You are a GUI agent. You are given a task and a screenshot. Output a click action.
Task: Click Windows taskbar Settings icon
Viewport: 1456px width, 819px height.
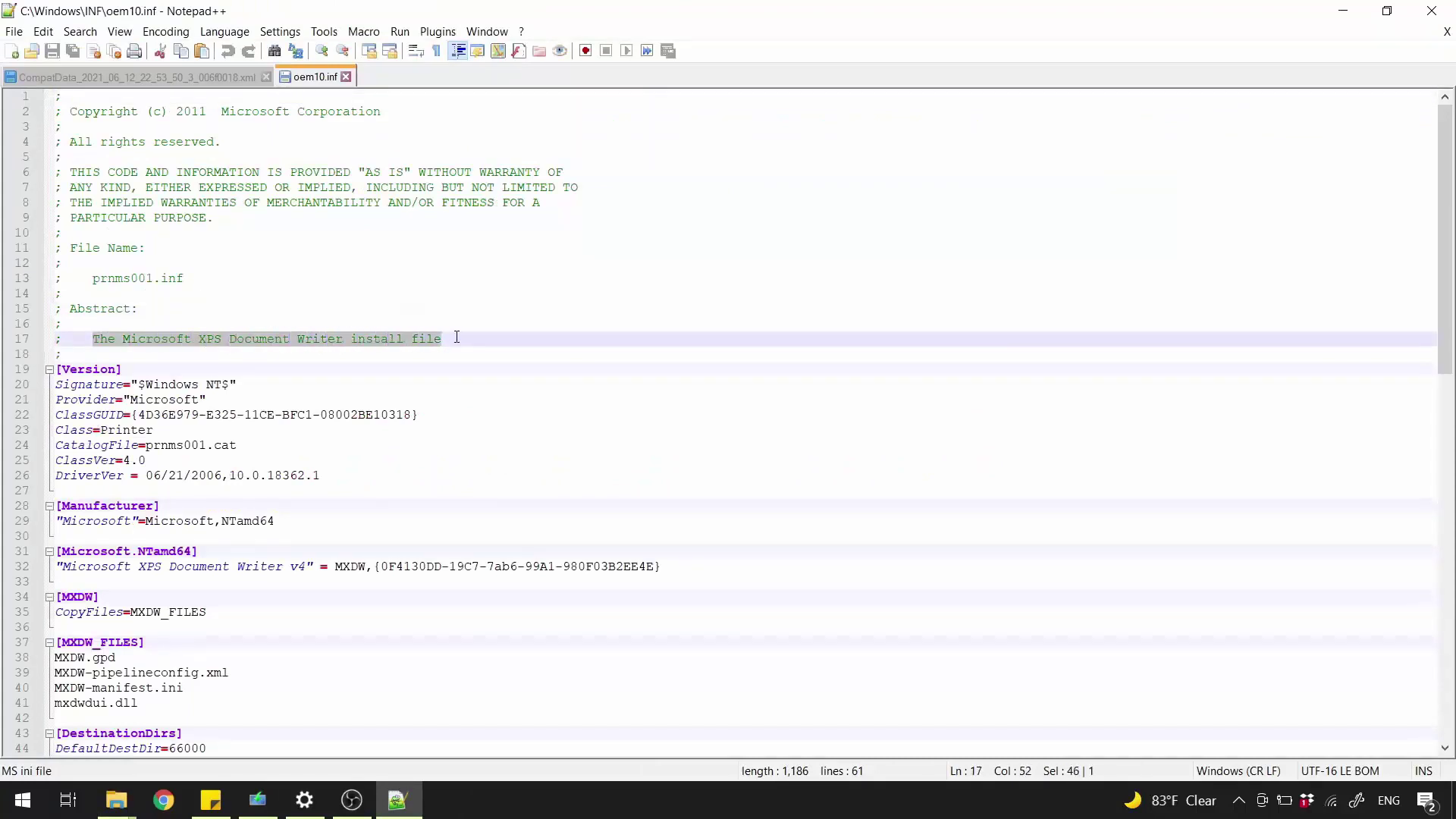point(305,800)
